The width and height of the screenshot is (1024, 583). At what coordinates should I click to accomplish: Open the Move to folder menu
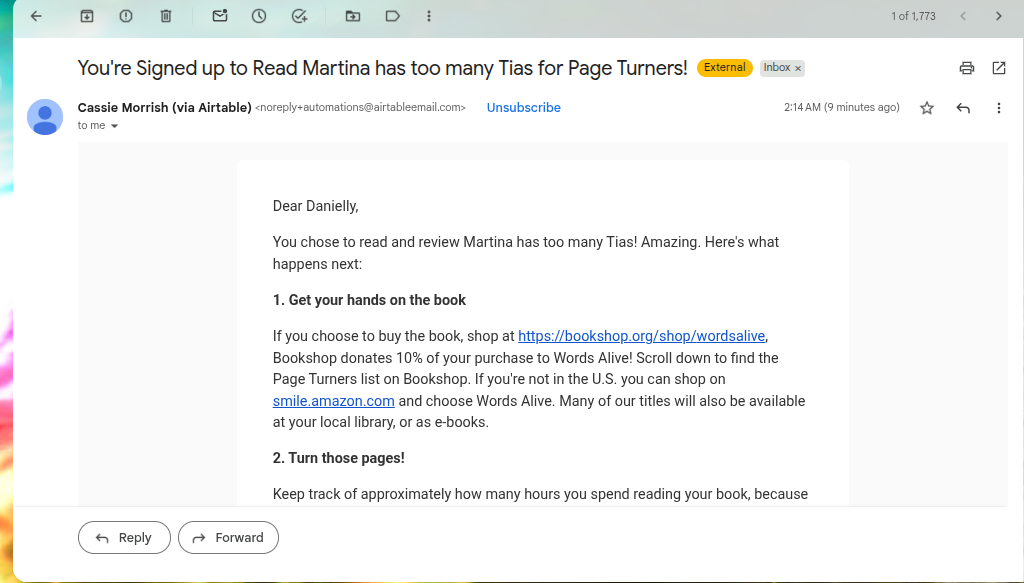(353, 16)
